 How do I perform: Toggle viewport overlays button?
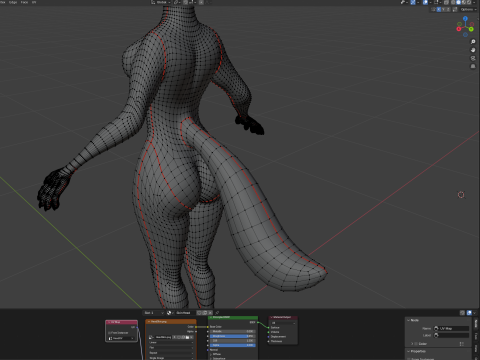(425, 2)
